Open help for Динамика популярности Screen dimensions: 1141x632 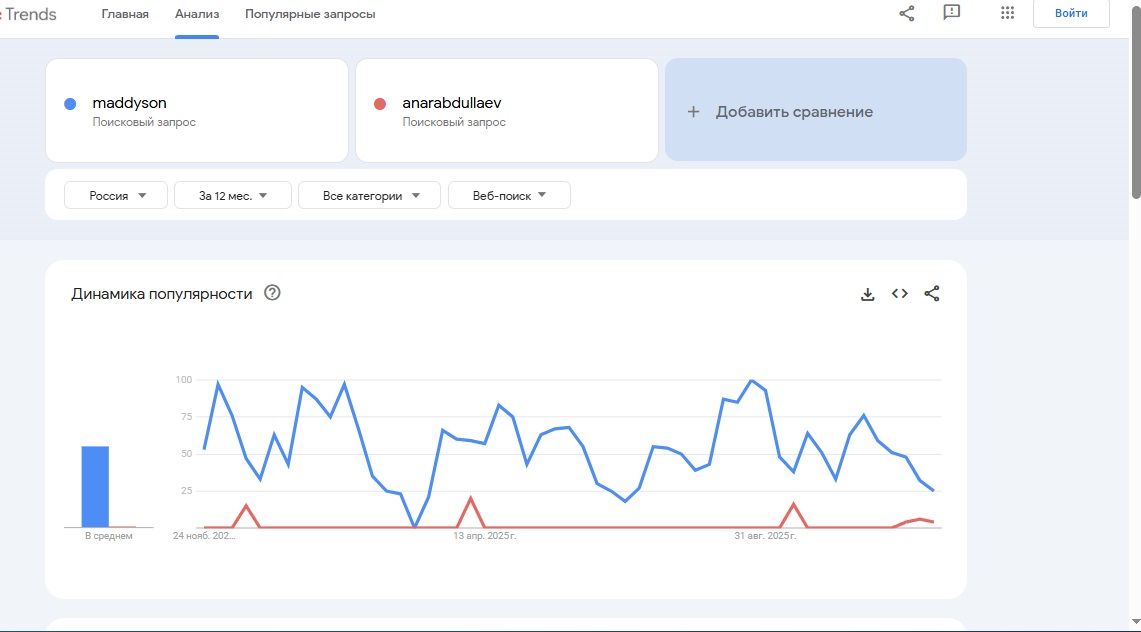(272, 293)
